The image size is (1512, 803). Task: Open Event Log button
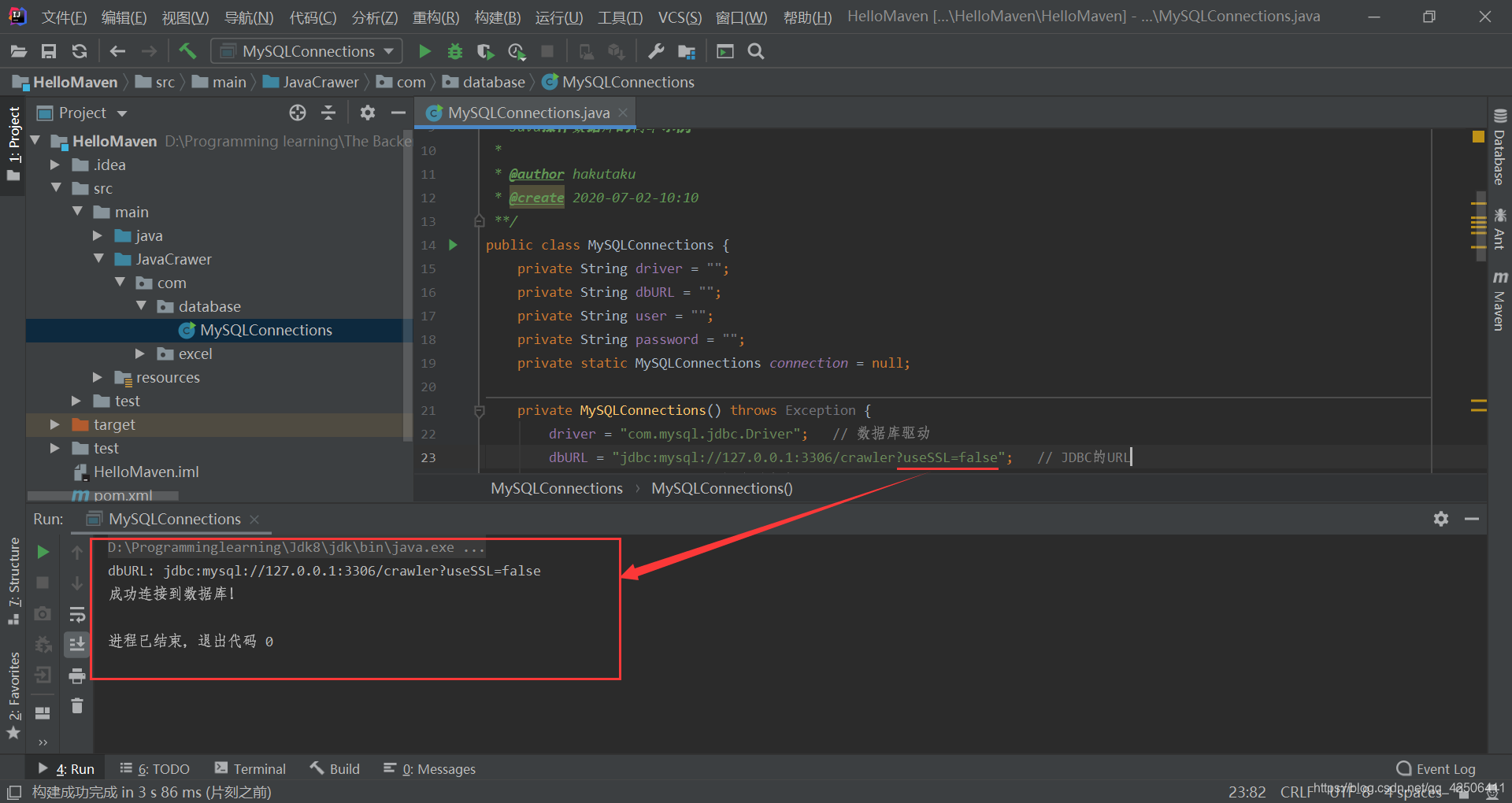(x=1436, y=769)
